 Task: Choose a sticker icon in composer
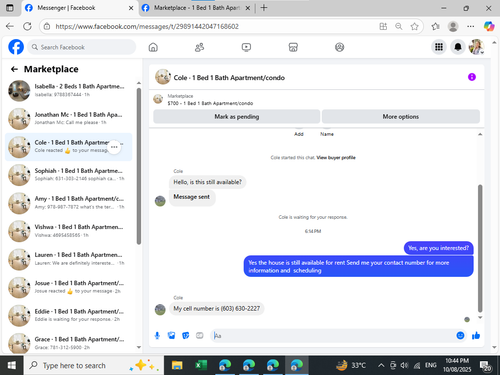[x=186, y=335]
